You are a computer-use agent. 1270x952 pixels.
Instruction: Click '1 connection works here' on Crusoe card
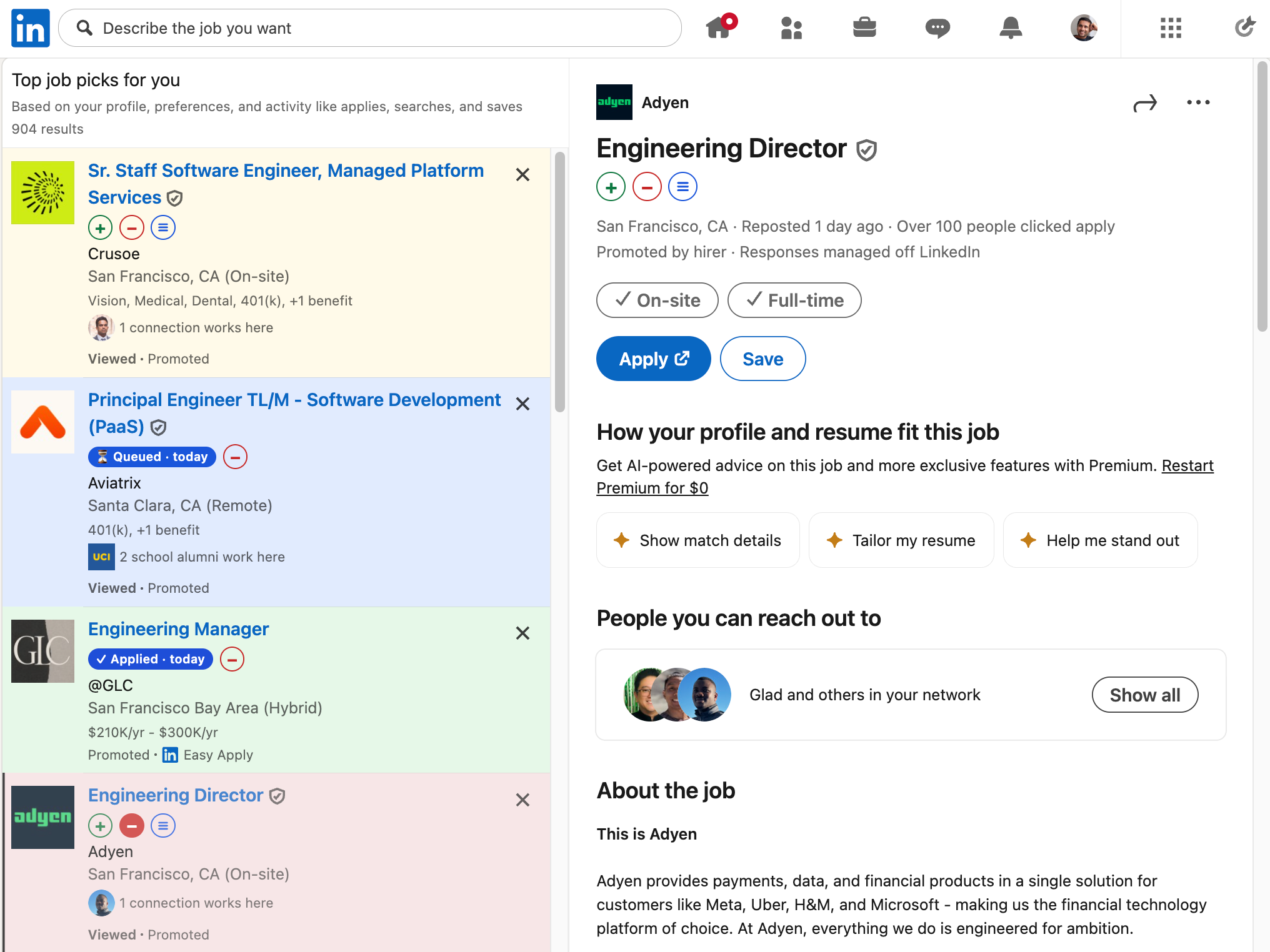pos(196,328)
